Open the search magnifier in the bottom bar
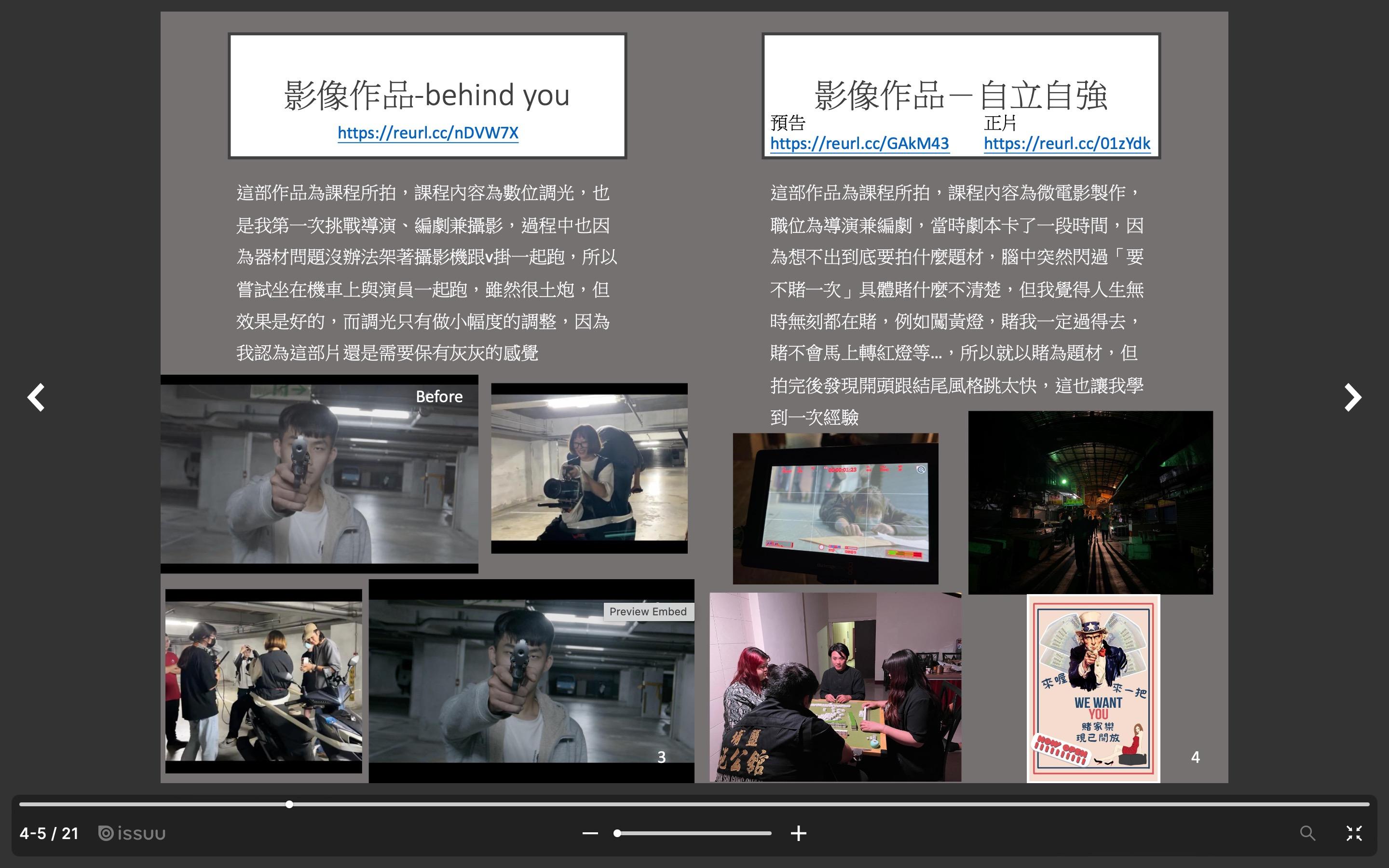1389x868 pixels. point(1307,833)
